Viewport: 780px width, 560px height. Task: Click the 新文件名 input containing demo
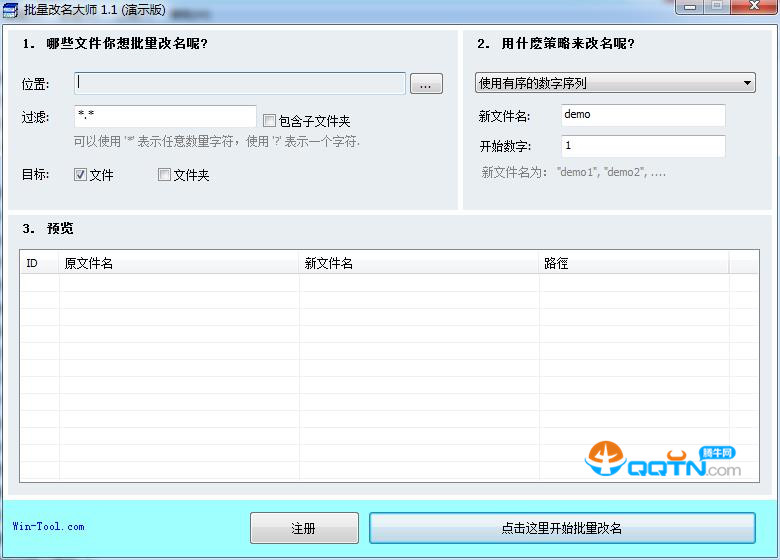point(642,116)
